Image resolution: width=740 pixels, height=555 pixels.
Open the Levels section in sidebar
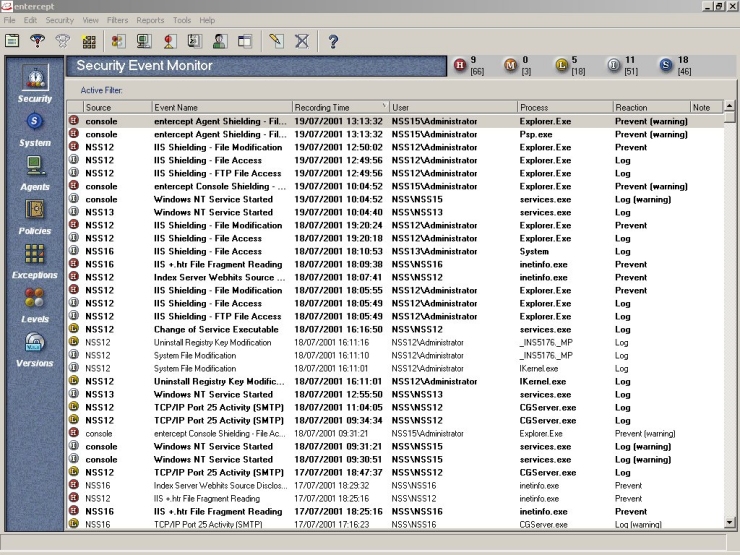34,305
